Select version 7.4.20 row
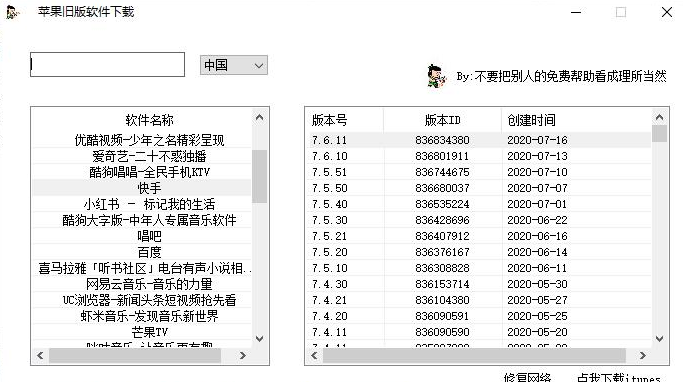 [x=479, y=316]
